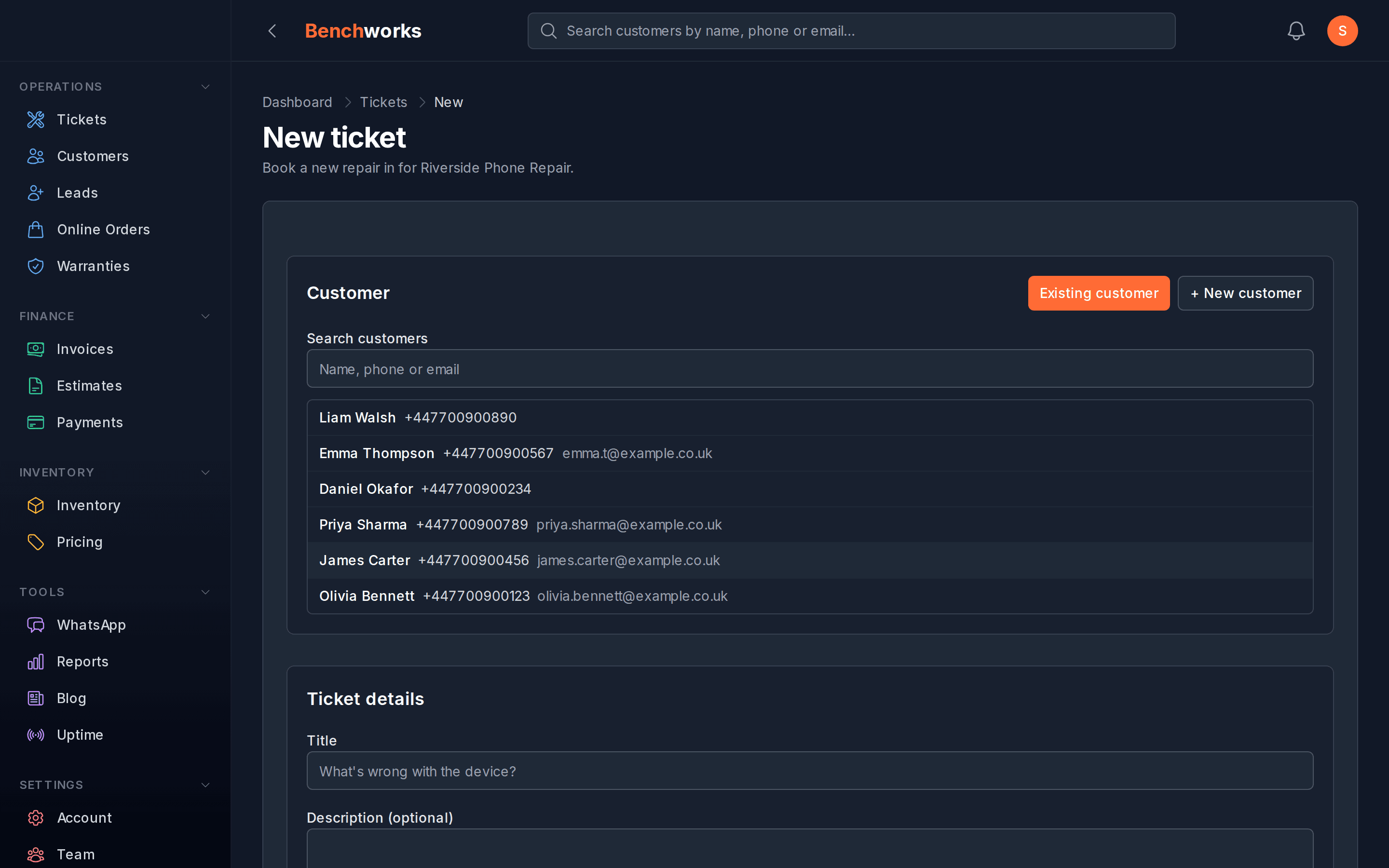The image size is (1389, 868).
Task: Click the magnifier icon in top search
Action: tap(549, 30)
